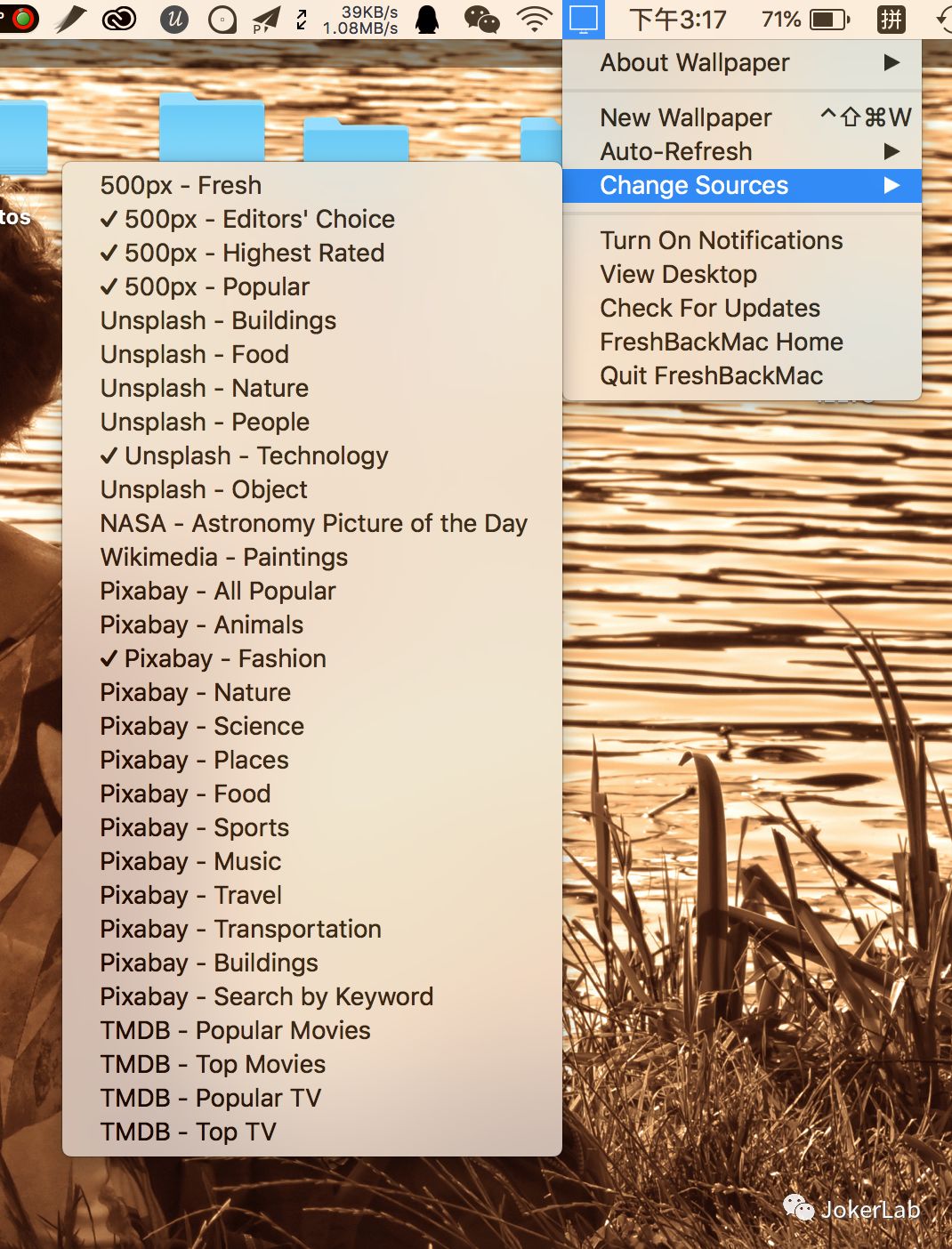Screen dimensions: 952x1249
Task: Enable Unsplash - Buildings source
Action: pyautogui.click(x=312, y=320)
